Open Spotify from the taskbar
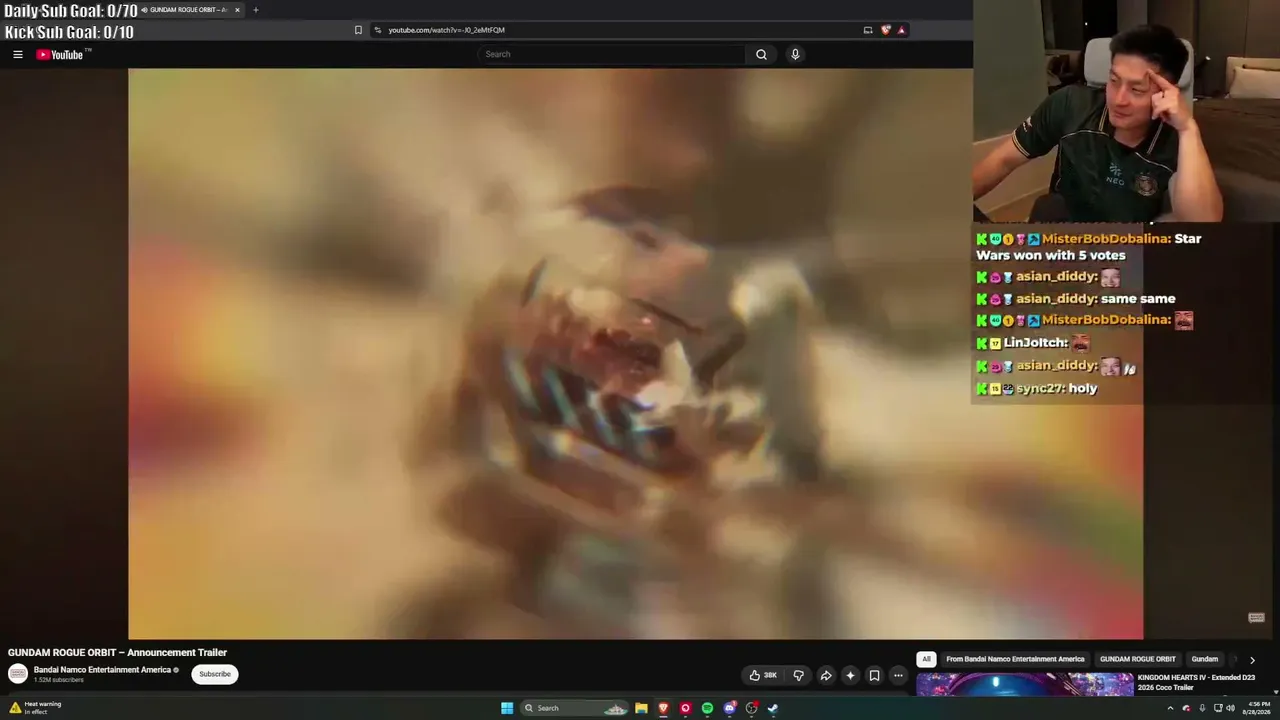The width and height of the screenshot is (1280, 720). click(707, 708)
